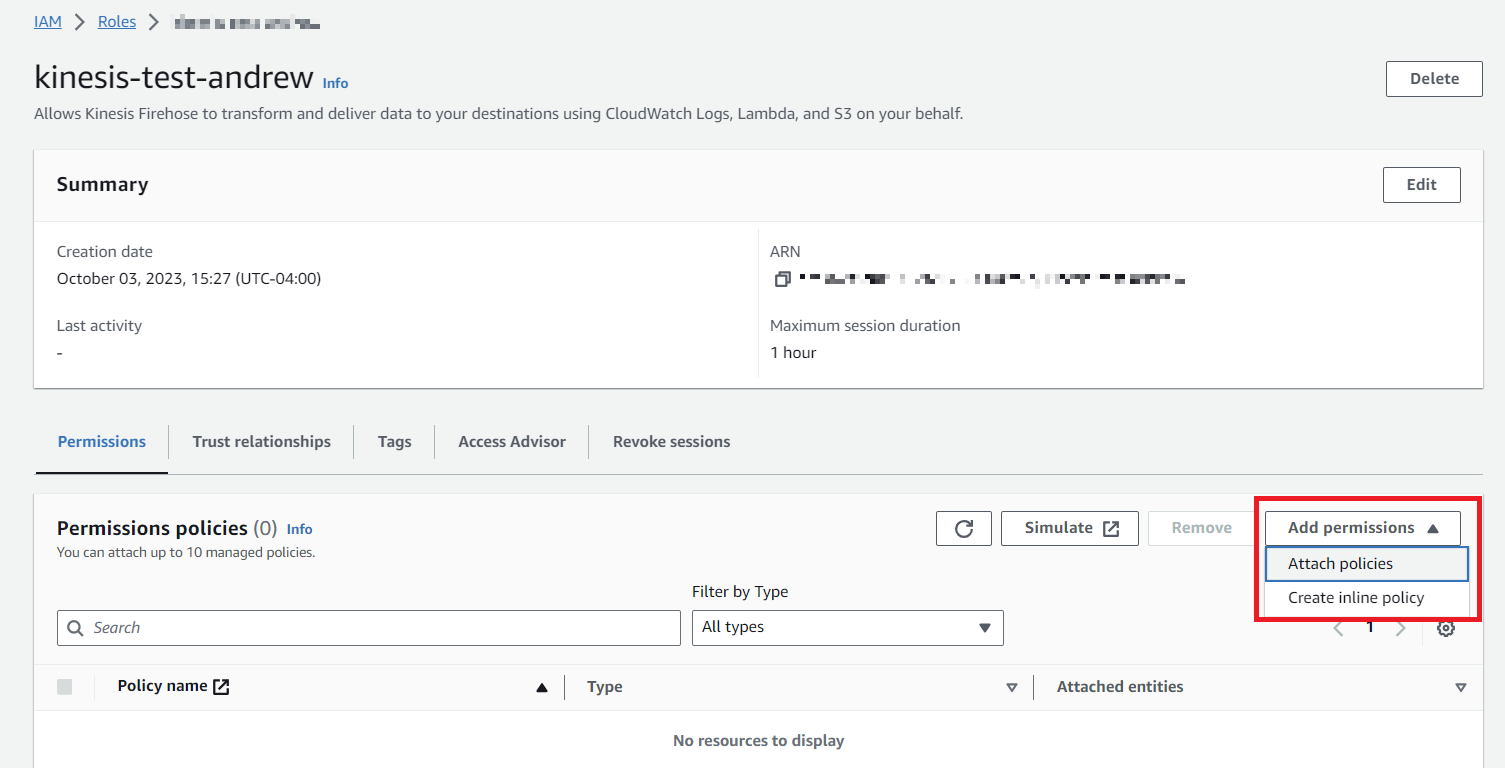Open table preferences via the gear icon
The width and height of the screenshot is (1505, 768).
coord(1446,628)
